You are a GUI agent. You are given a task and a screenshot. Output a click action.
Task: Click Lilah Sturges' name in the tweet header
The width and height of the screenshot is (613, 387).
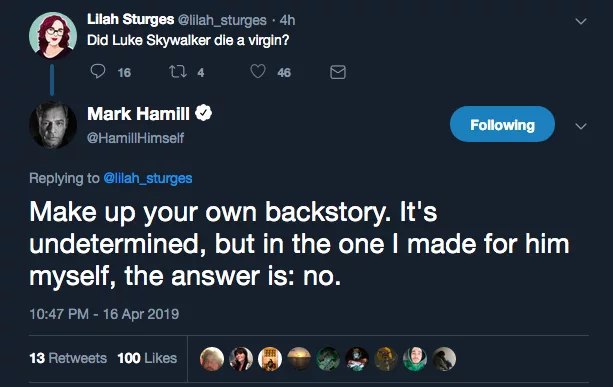tap(131, 19)
